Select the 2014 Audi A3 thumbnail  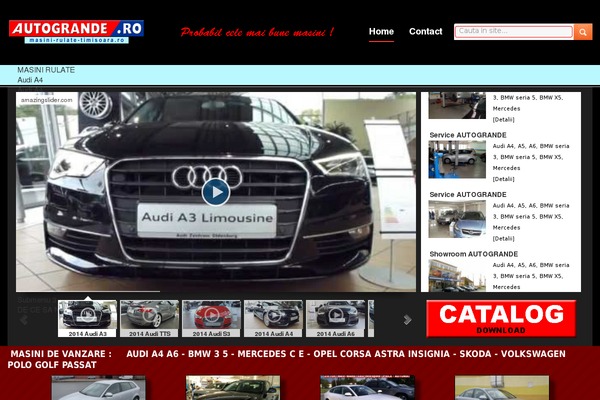tap(88, 318)
